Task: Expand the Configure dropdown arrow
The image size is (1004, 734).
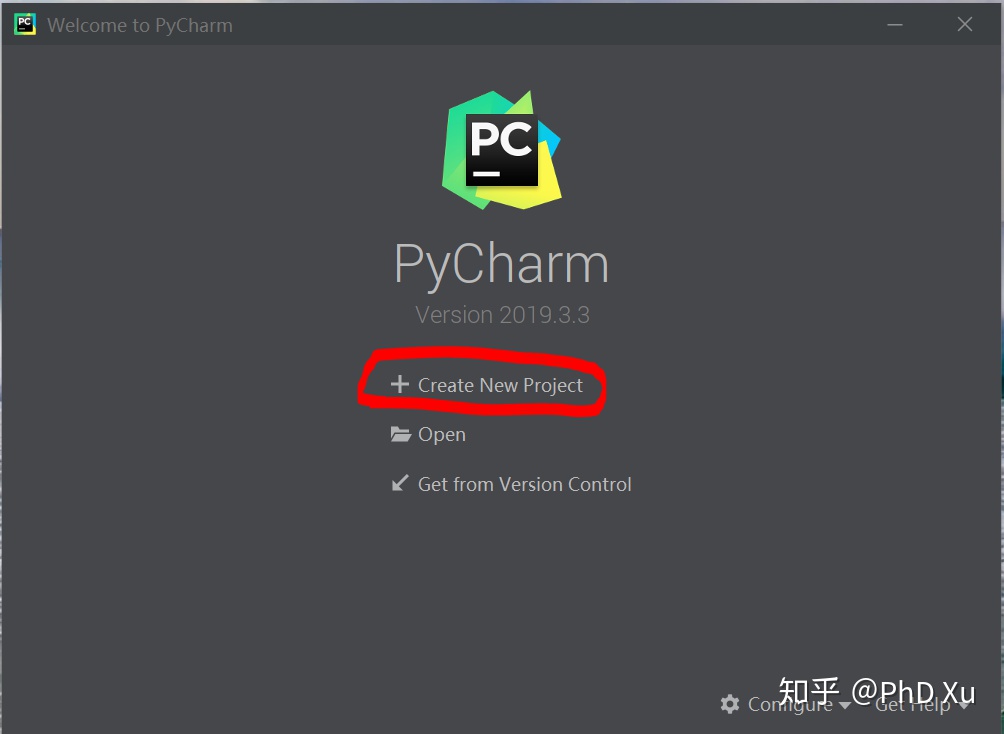Action: pyautogui.click(x=845, y=706)
